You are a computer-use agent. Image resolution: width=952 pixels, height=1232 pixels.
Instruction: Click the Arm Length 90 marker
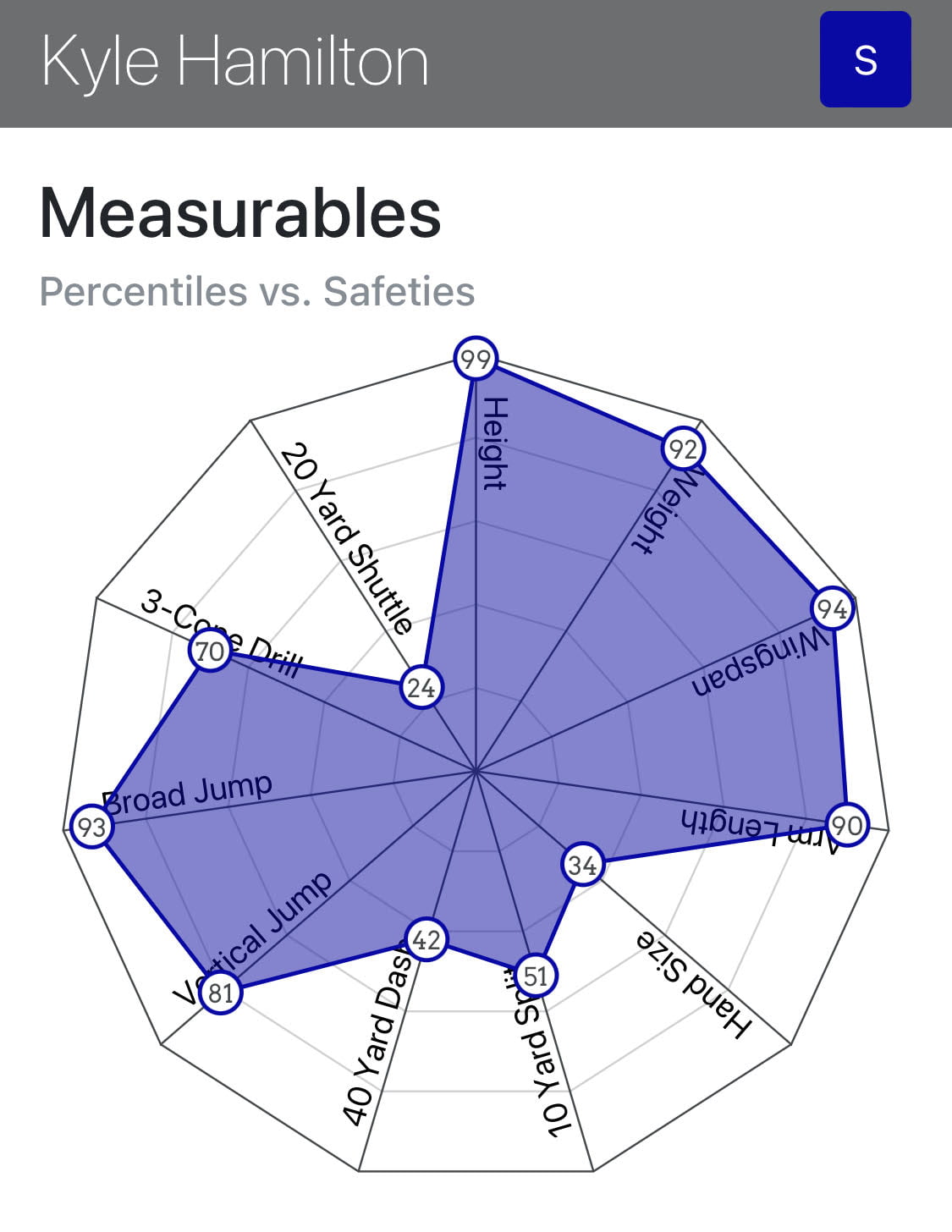pos(847,825)
